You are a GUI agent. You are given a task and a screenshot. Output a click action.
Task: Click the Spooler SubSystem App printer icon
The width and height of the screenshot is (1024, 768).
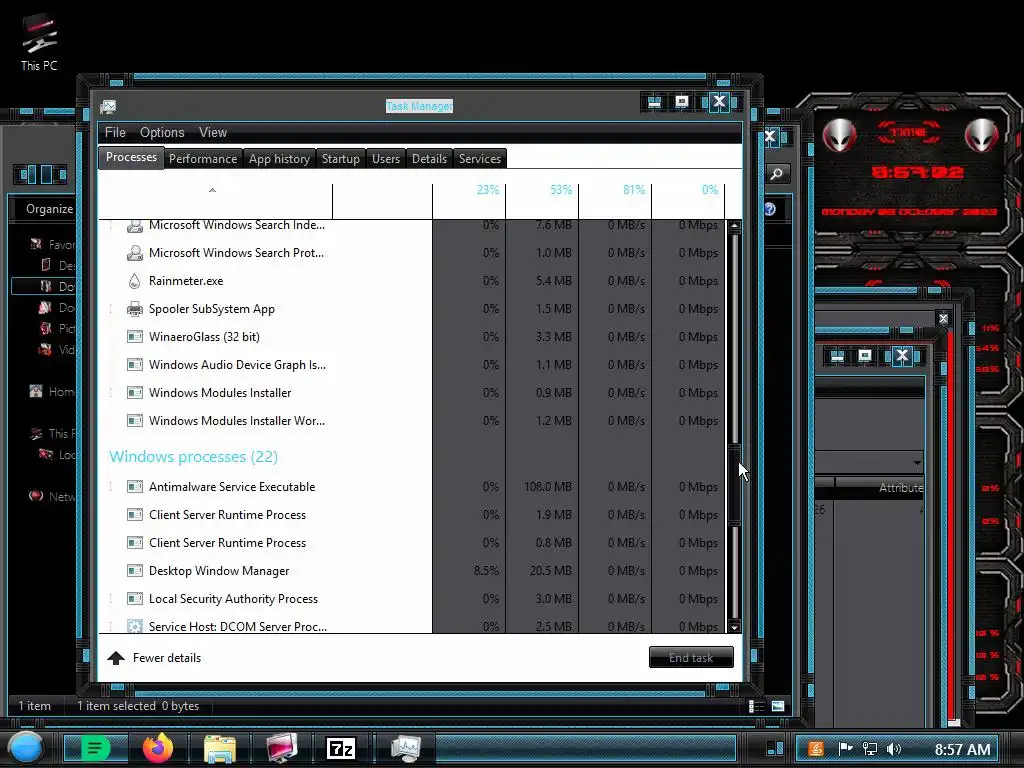click(x=135, y=309)
